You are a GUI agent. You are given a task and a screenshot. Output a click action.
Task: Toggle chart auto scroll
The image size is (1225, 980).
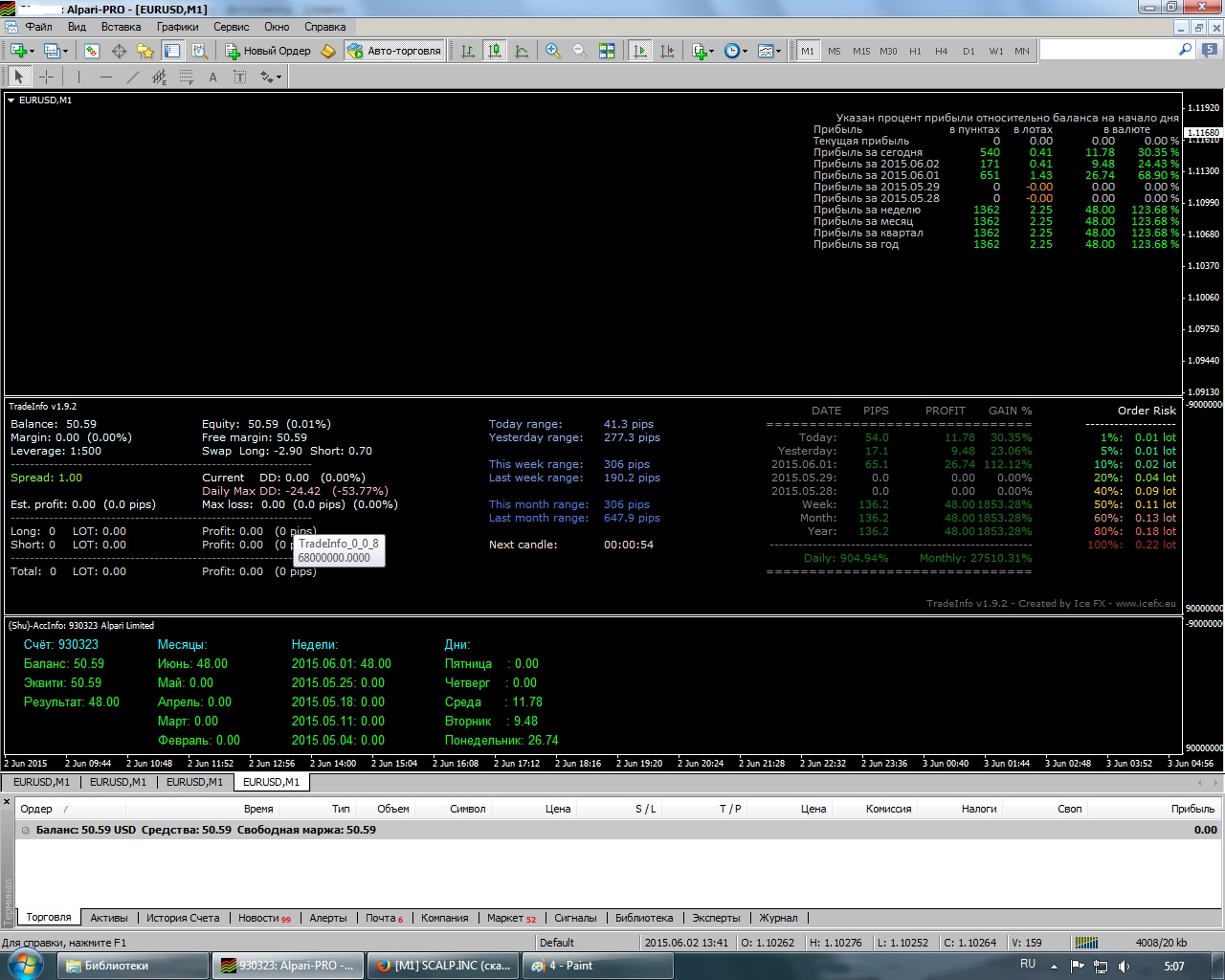tap(640, 51)
